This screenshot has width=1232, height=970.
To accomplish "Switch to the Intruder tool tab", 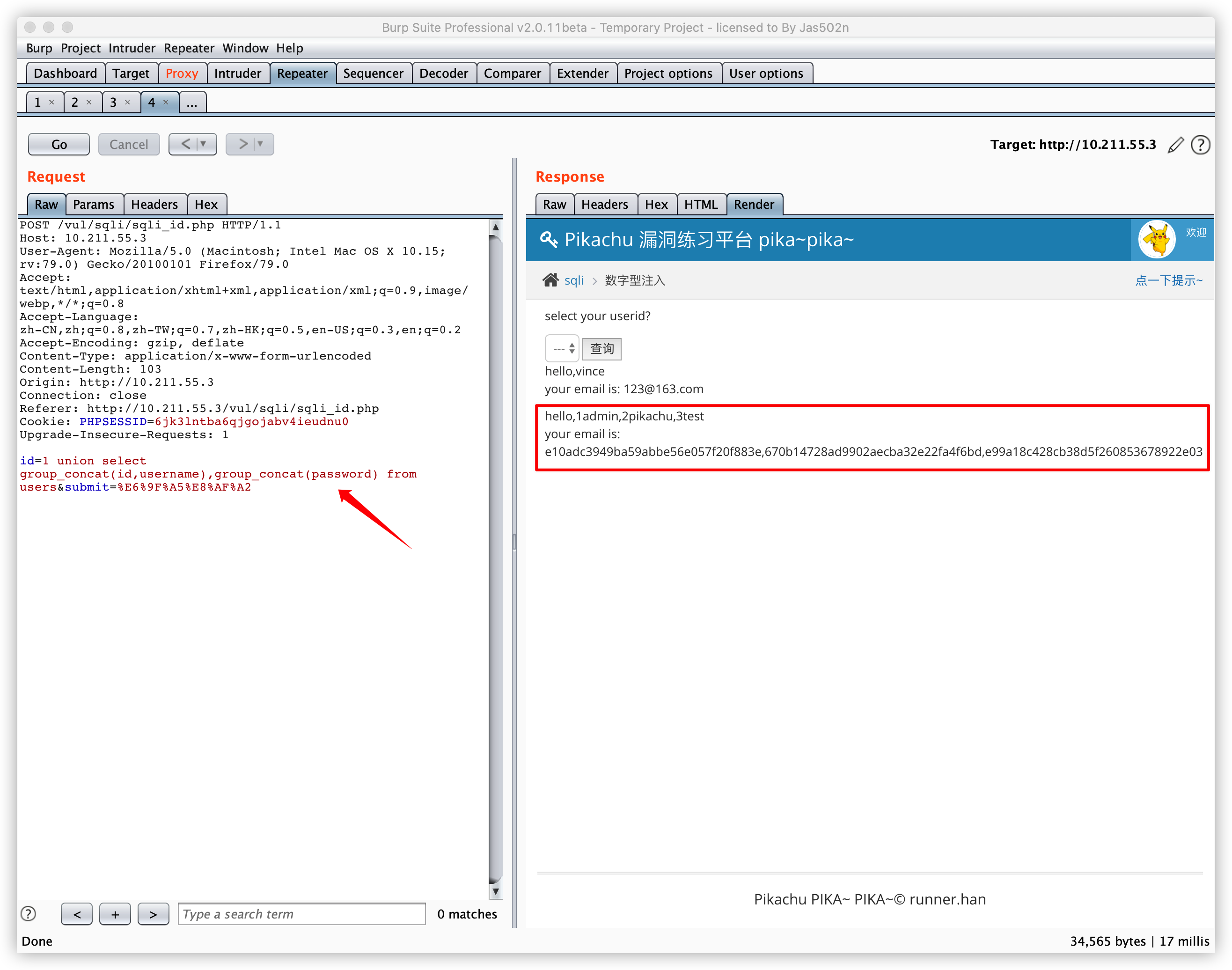I will pos(237,73).
